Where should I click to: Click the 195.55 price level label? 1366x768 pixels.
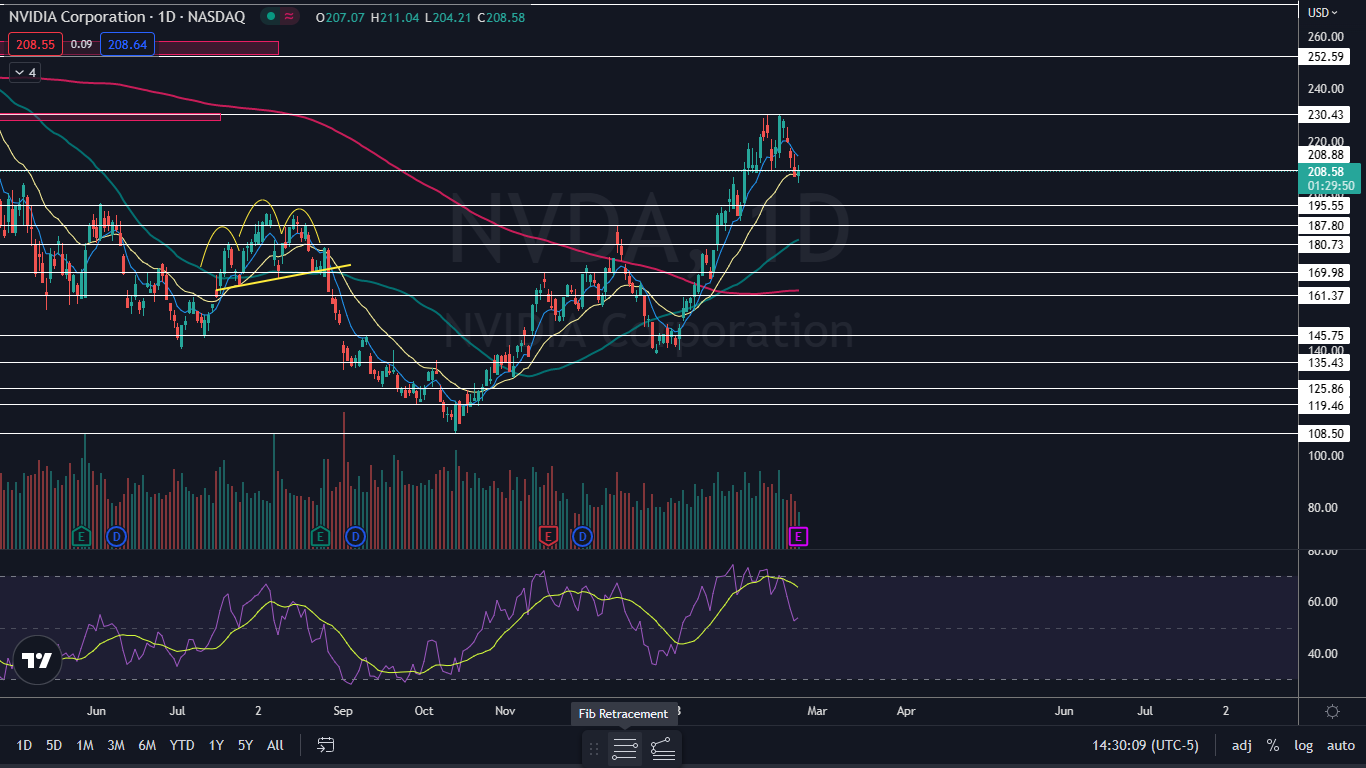pos(1326,205)
